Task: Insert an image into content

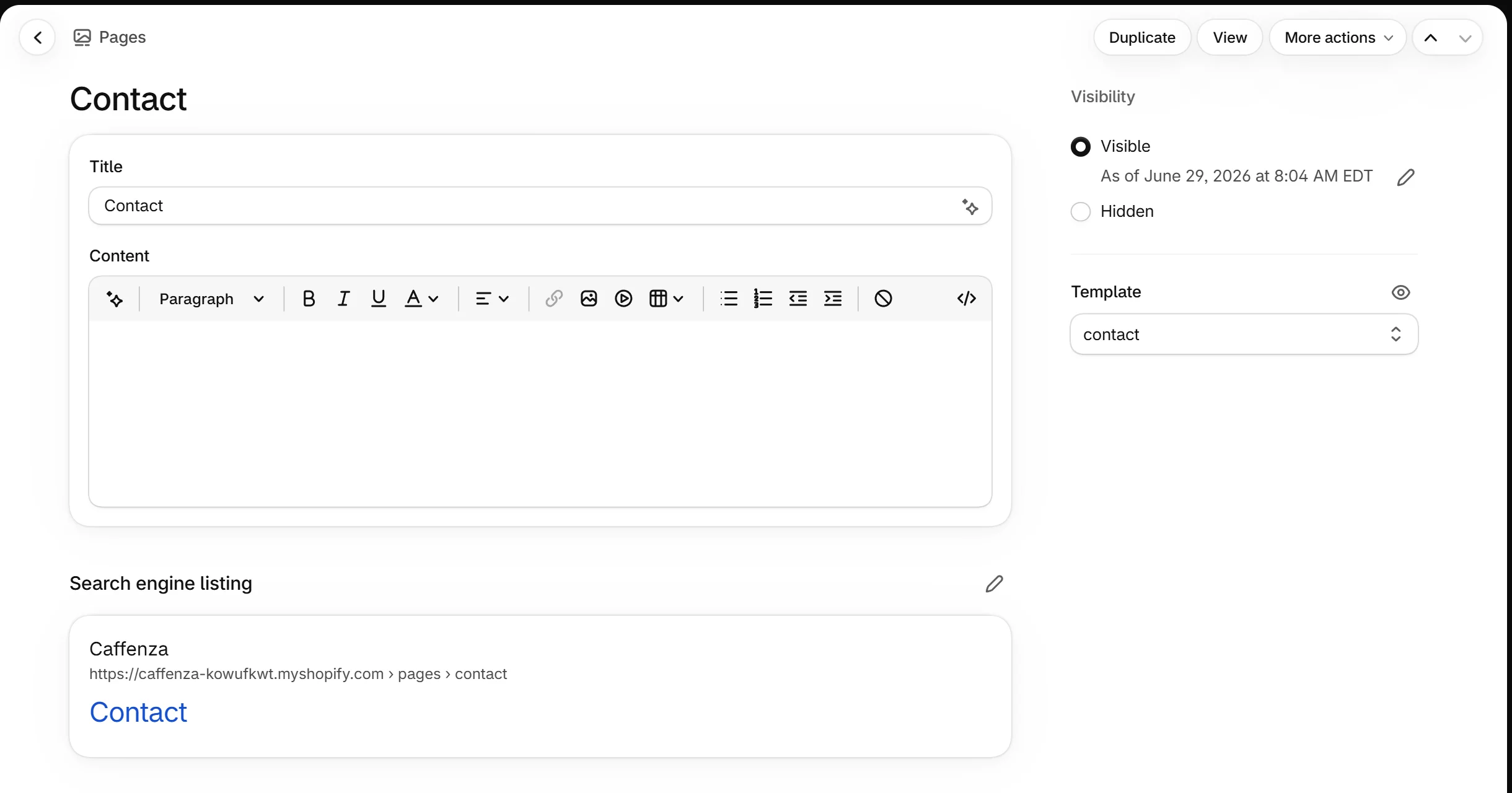Action: coord(589,299)
